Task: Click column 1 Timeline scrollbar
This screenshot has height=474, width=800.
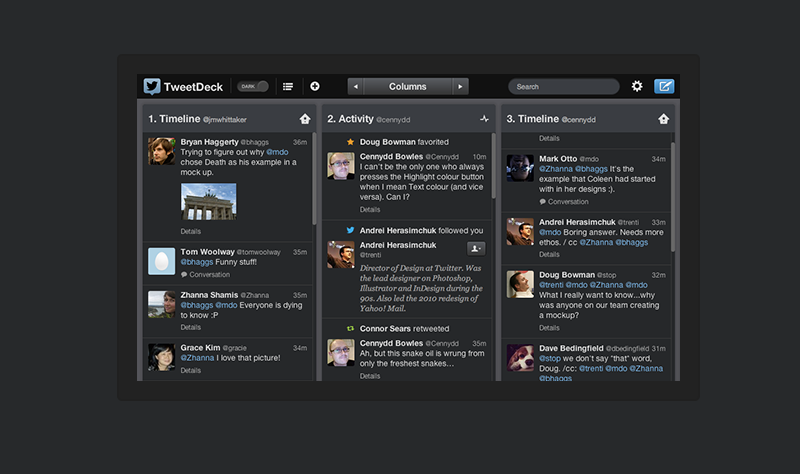Action: click(x=314, y=179)
